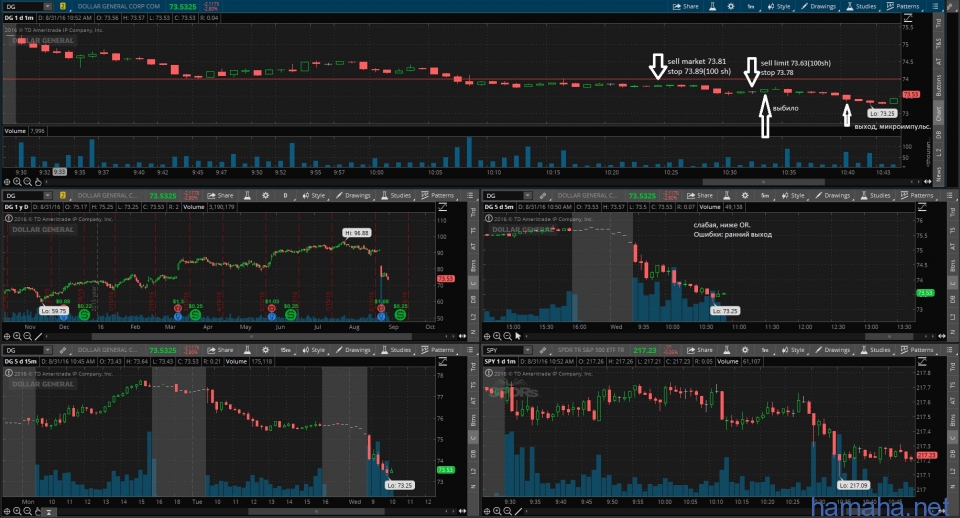
Task: Open the Style menu in the DG daily chart toolbar
Action: [x=314, y=195]
